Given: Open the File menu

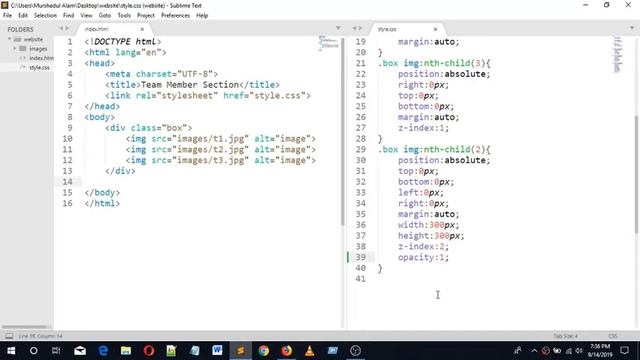Looking at the screenshot, I should pyautogui.click(x=7, y=15).
